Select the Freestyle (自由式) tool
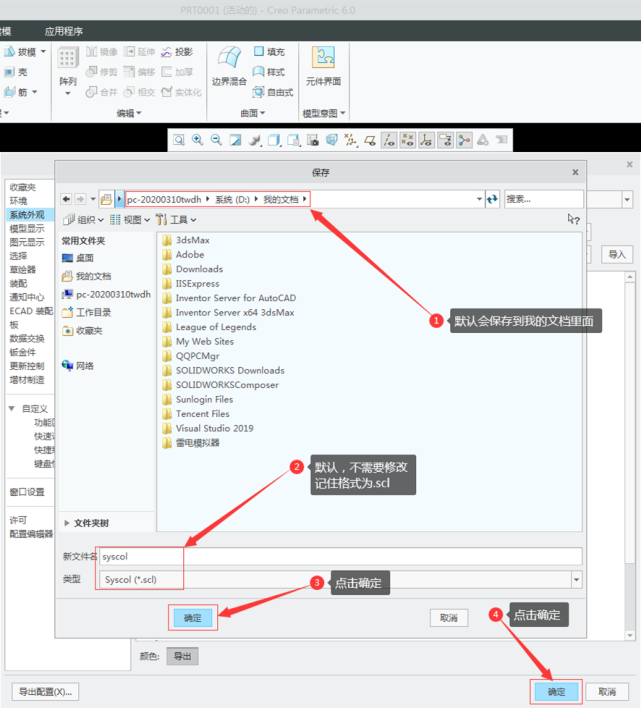This screenshot has width=641, height=708. click(x=273, y=92)
